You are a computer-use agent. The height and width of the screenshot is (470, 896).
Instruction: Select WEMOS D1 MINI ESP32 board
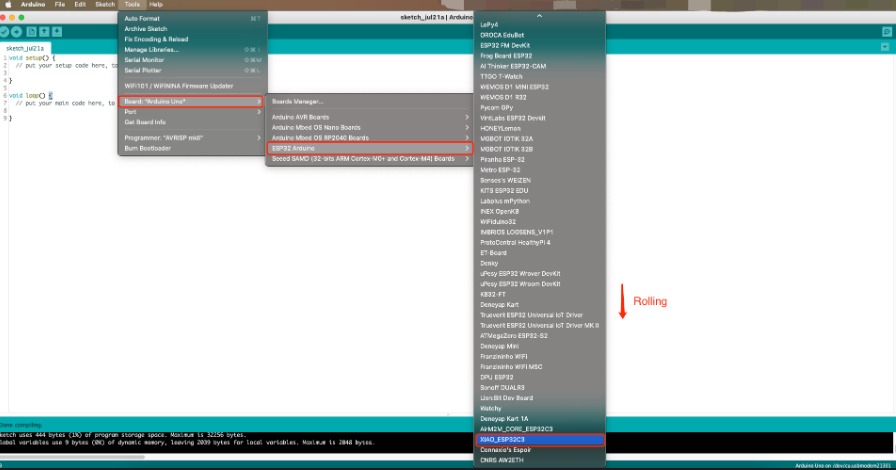[539, 87]
